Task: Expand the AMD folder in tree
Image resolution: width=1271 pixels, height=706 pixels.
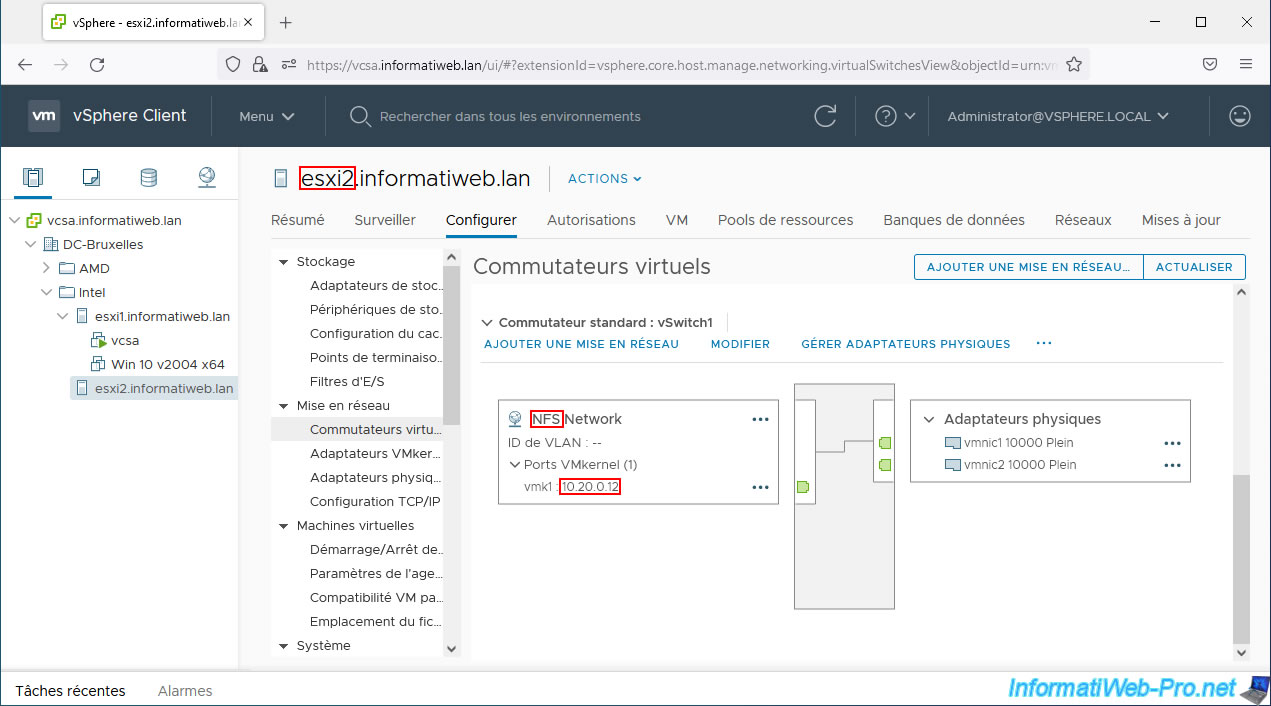Action: tap(46, 268)
